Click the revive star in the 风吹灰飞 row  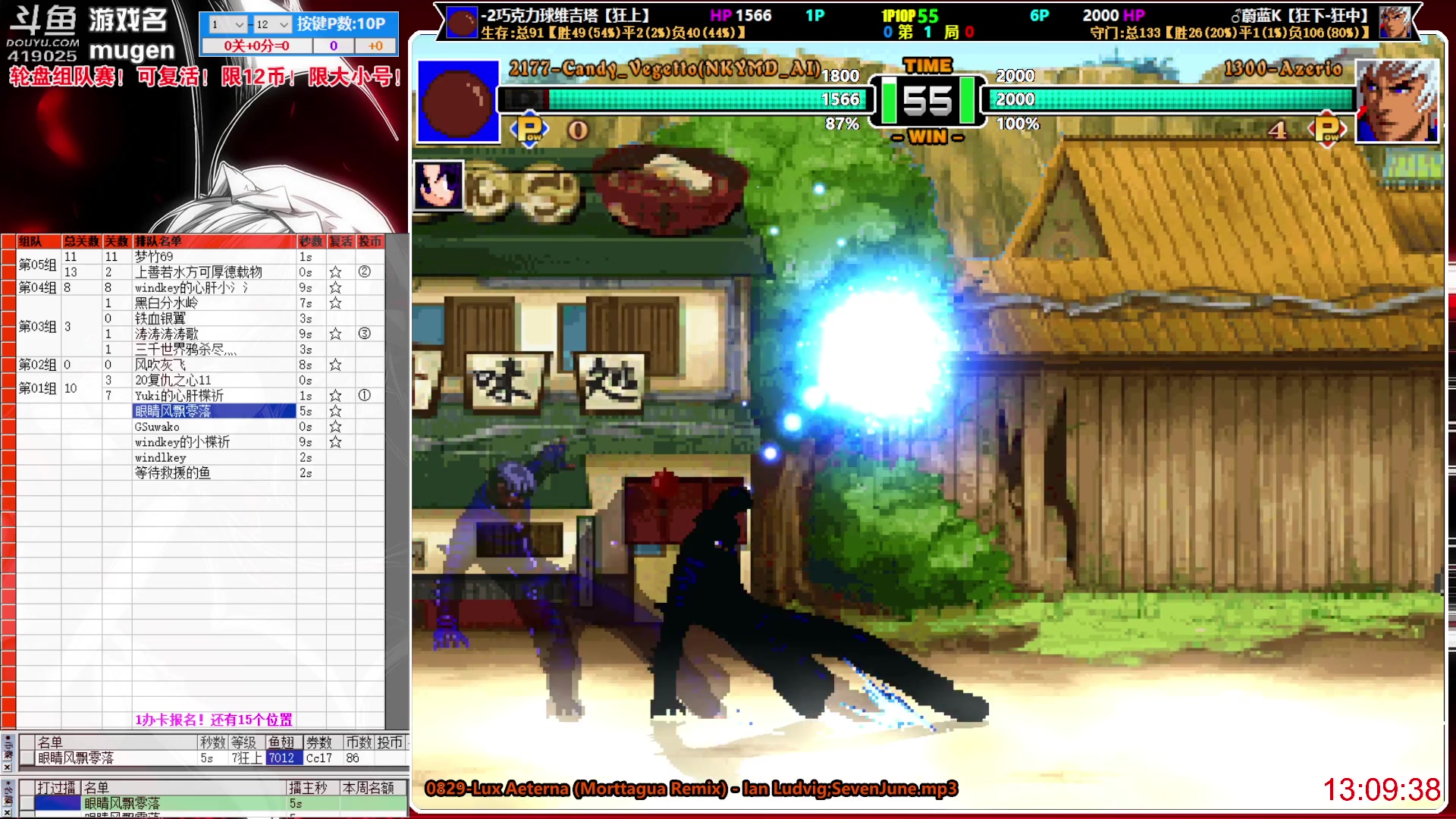[x=335, y=365]
